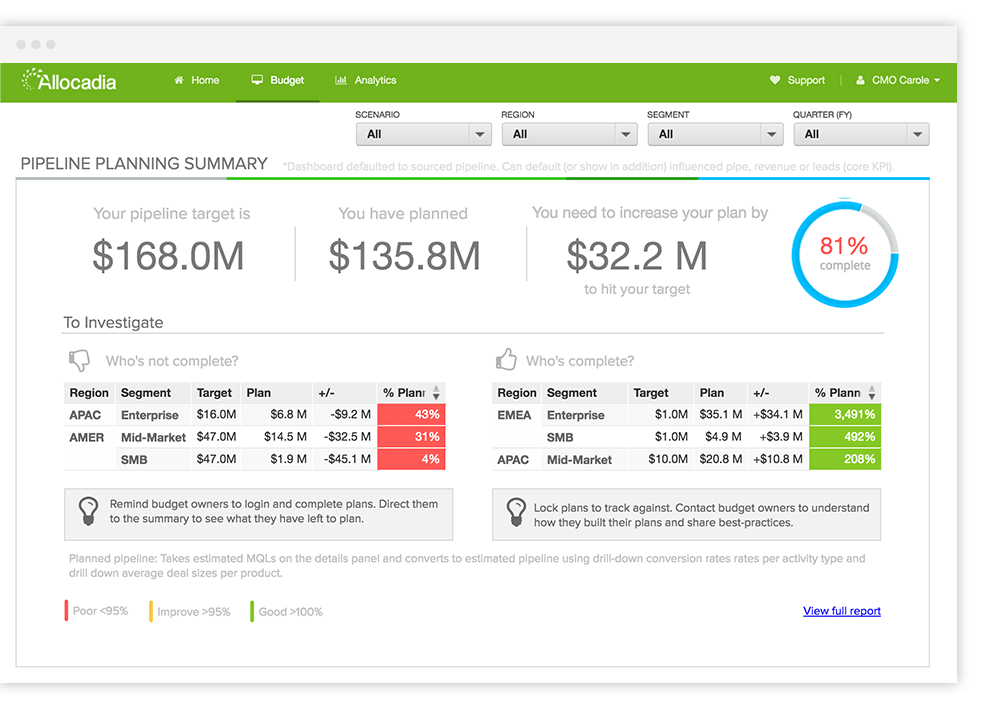This screenshot has height=712, width=1000.
Task: Click the green 492% cell
Action: [x=845, y=436]
